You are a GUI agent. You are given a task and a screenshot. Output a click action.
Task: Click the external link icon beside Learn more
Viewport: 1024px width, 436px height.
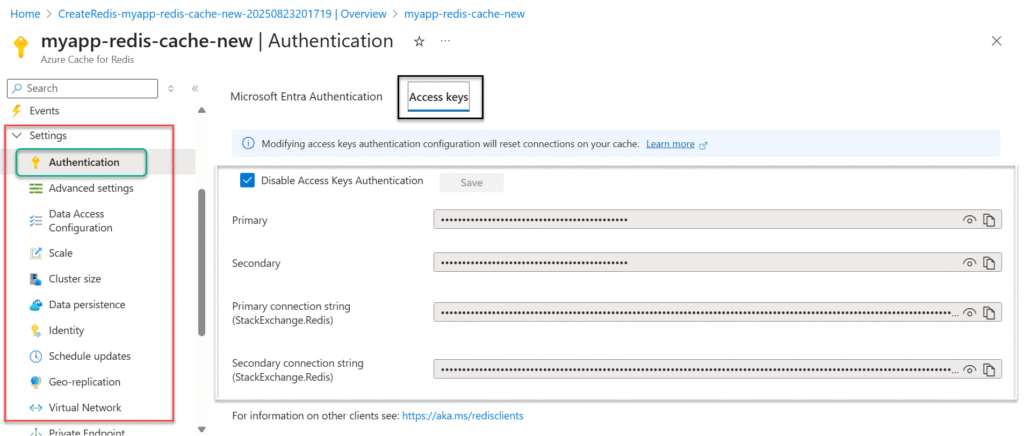(x=703, y=145)
